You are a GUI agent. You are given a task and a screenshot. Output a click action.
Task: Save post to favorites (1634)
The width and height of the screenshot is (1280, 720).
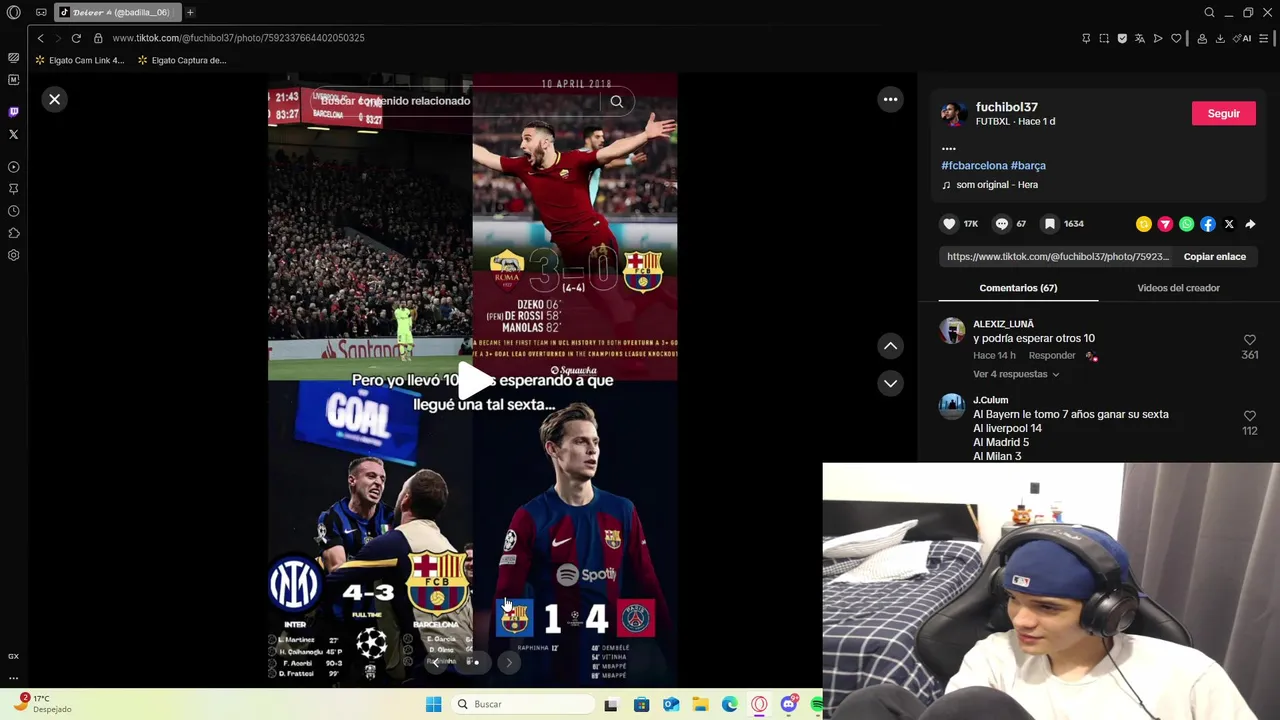point(1049,224)
